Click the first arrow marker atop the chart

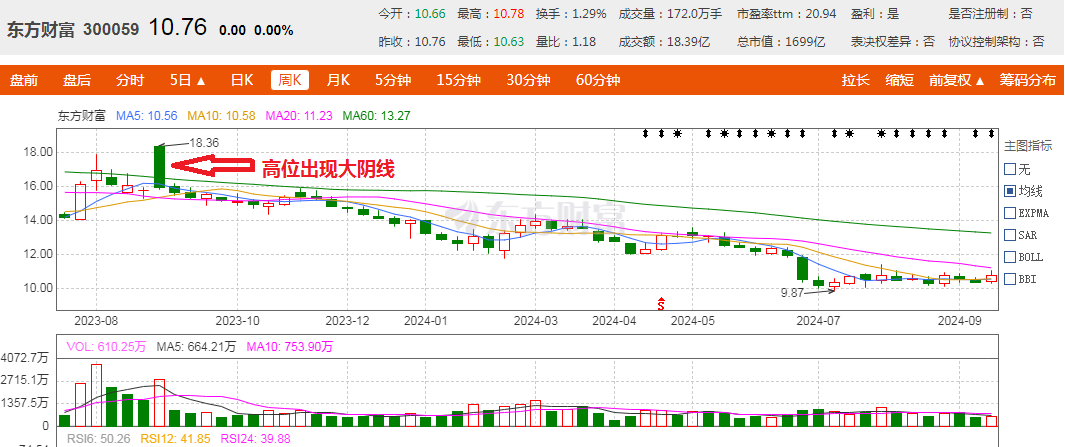pos(646,133)
